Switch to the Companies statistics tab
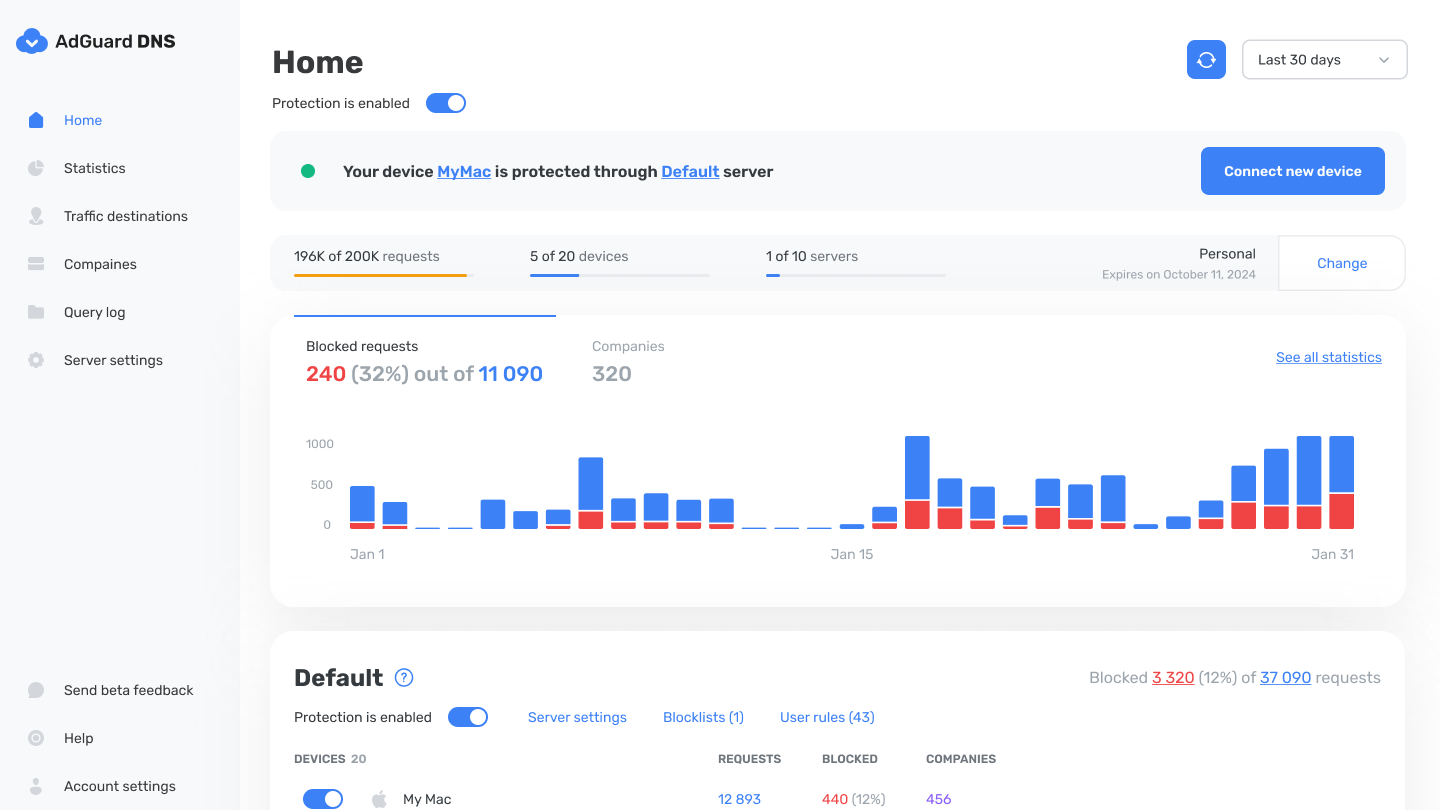 pos(628,361)
